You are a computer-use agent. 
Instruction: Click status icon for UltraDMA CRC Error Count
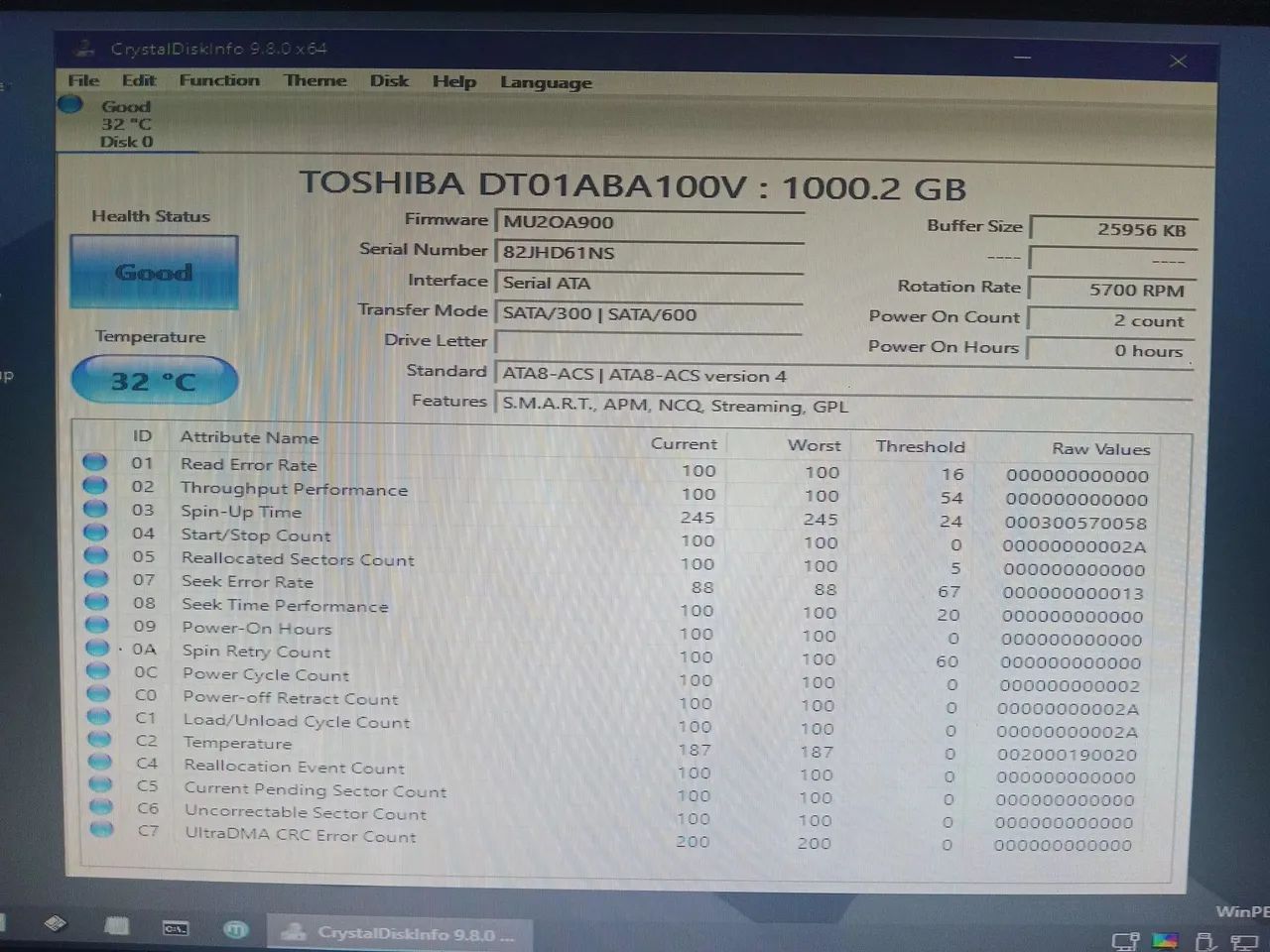pyautogui.click(x=101, y=829)
